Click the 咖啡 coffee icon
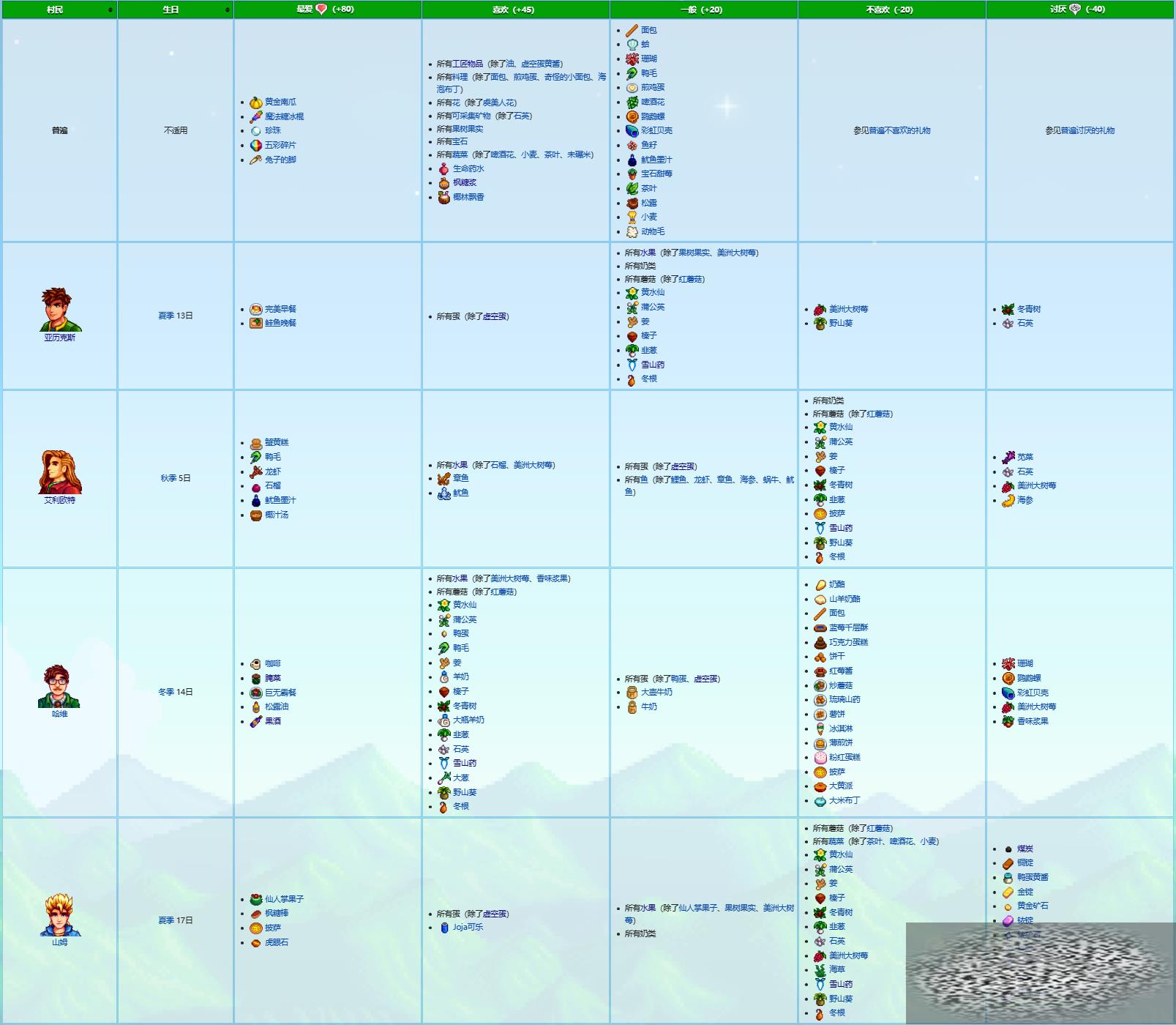1176x1025 pixels. (x=255, y=664)
